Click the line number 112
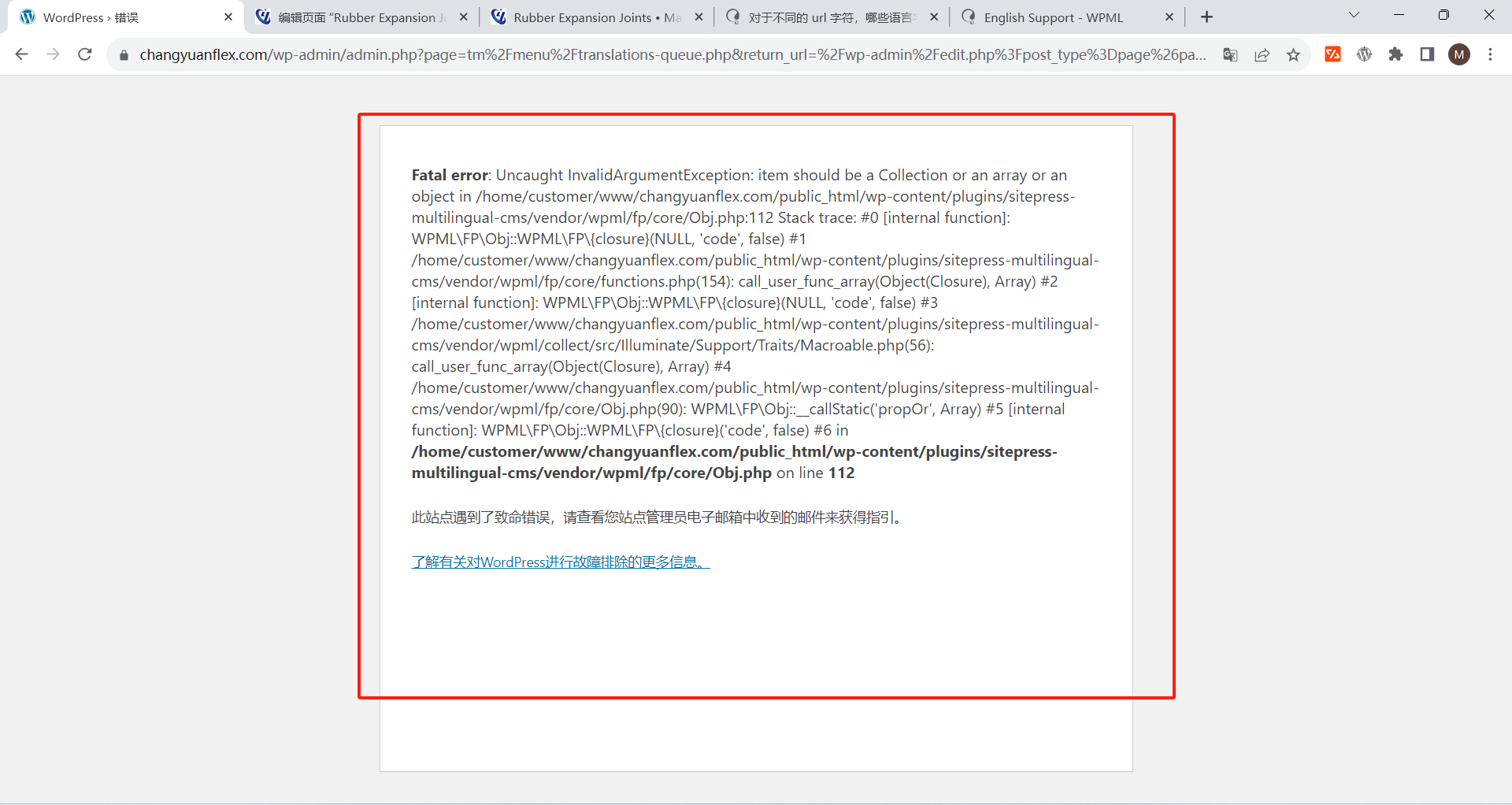 (841, 473)
